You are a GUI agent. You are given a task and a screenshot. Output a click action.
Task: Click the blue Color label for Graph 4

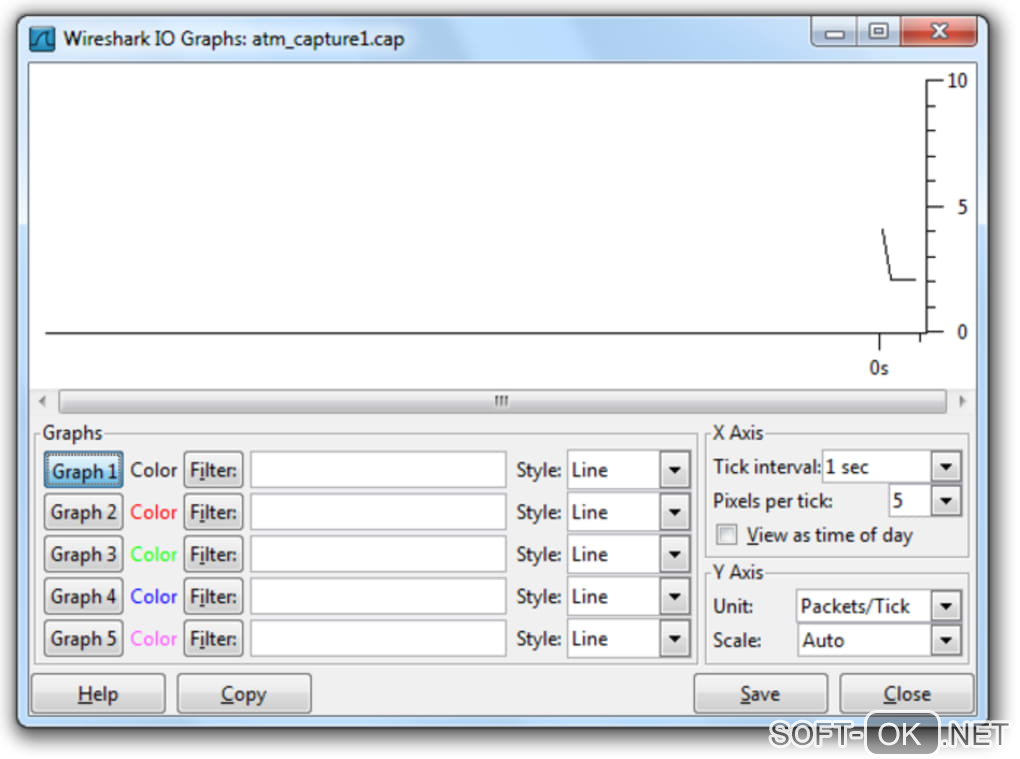(154, 596)
